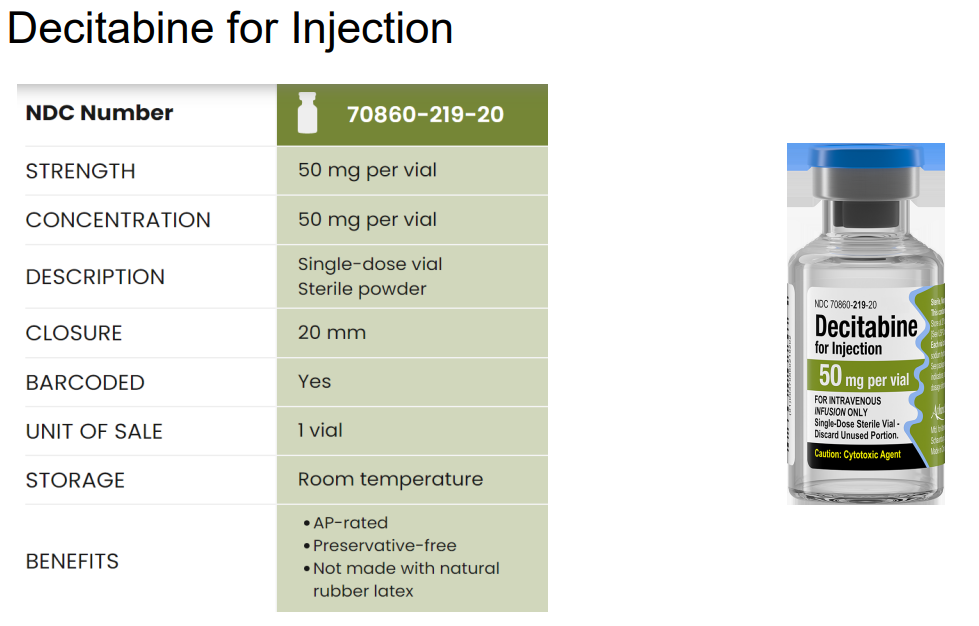
Task: Select the AP-rated benefit bullet
Action: [x=346, y=522]
